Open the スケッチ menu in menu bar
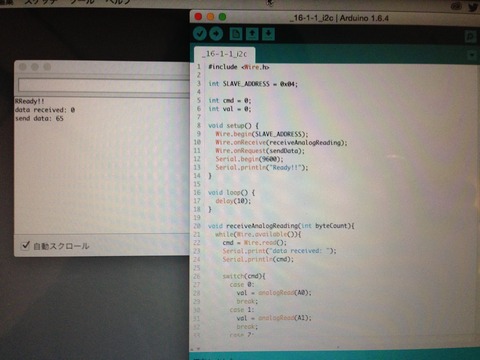The image size is (480, 360). pos(41,2)
